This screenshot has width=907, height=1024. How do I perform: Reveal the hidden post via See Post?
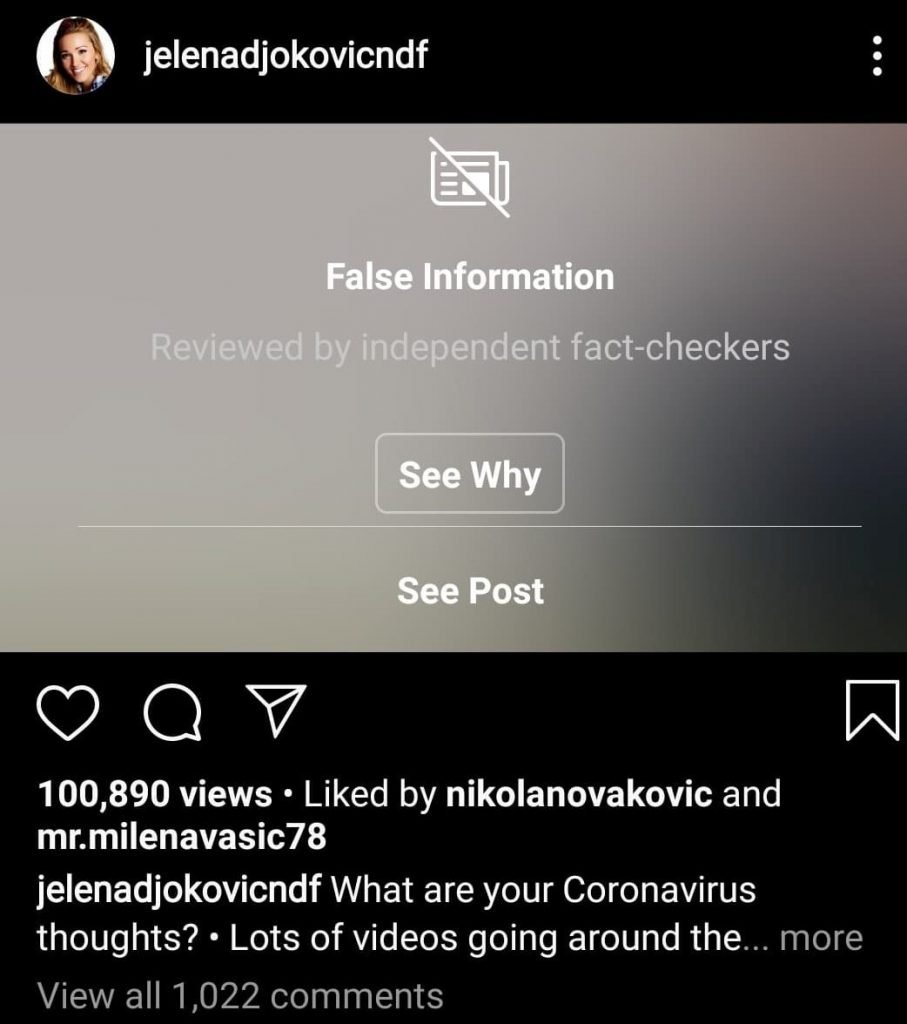(x=470, y=590)
